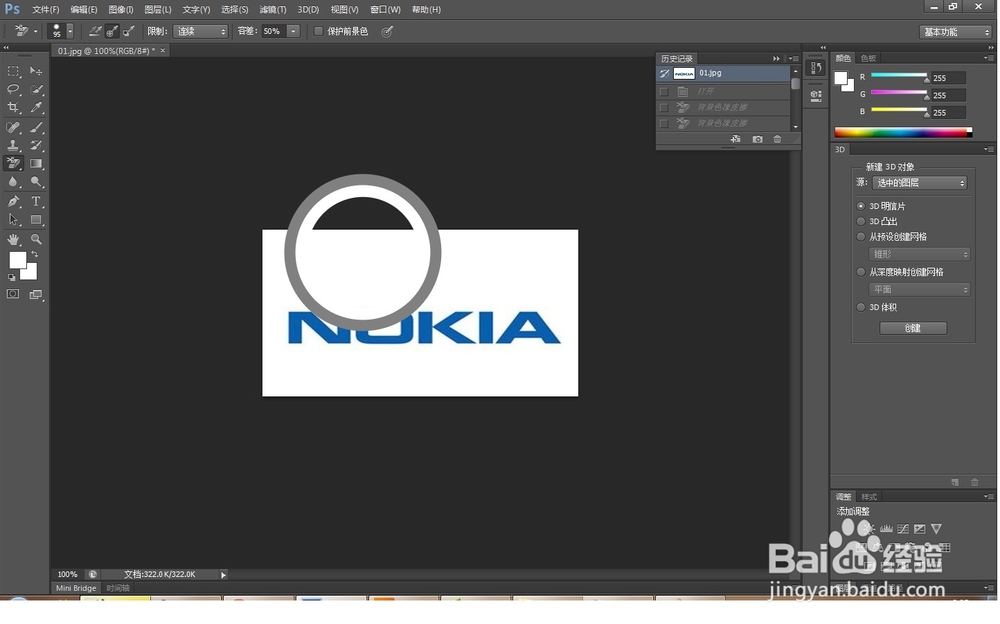The image size is (1000, 624).
Task: Switch to the 色板 tab
Action: coord(868,58)
